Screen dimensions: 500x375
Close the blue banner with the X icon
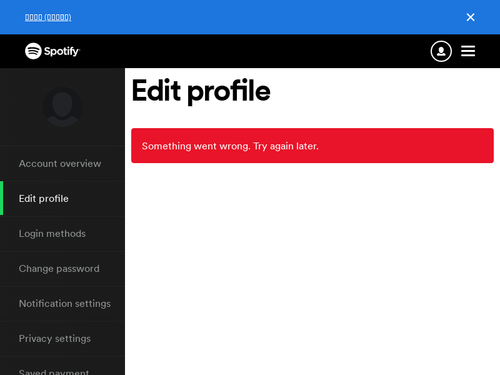pos(470,17)
